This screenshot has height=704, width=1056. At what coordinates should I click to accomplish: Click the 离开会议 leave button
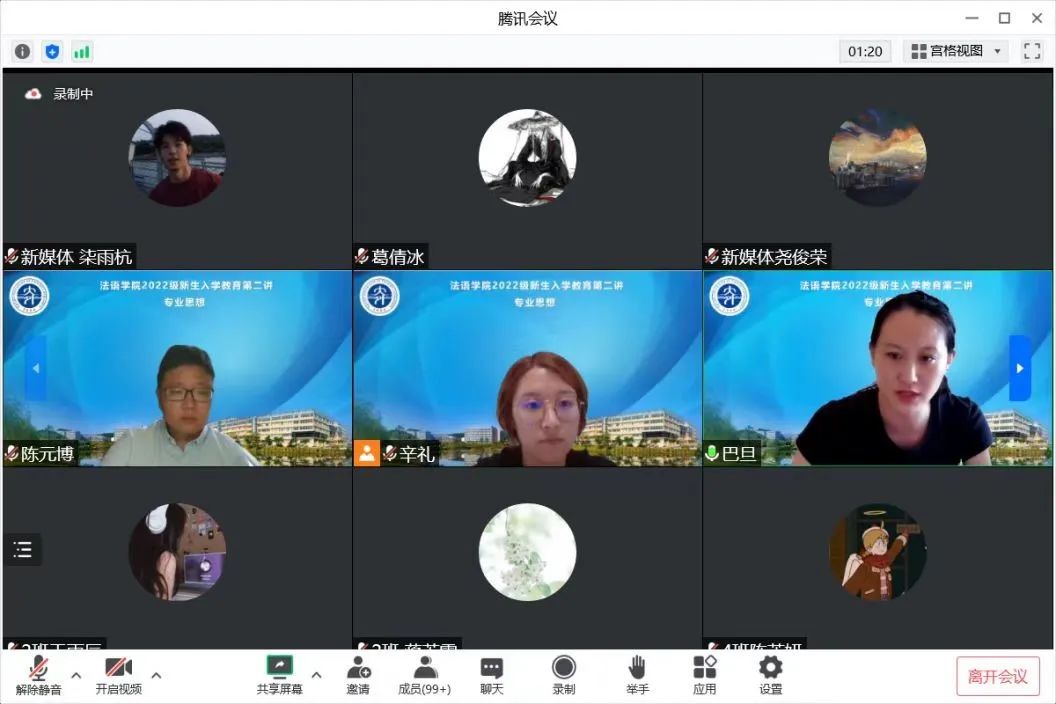(997, 676)
